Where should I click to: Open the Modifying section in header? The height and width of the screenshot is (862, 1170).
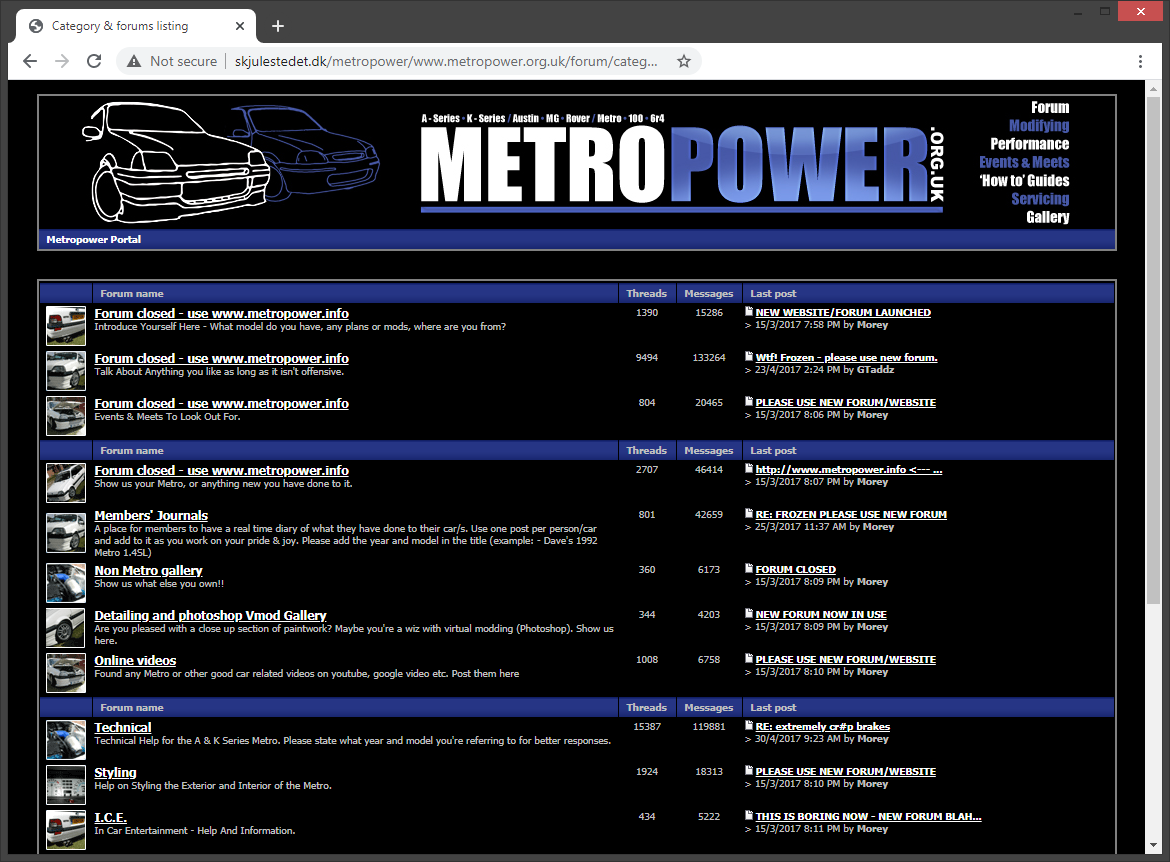coord(1039,125)
